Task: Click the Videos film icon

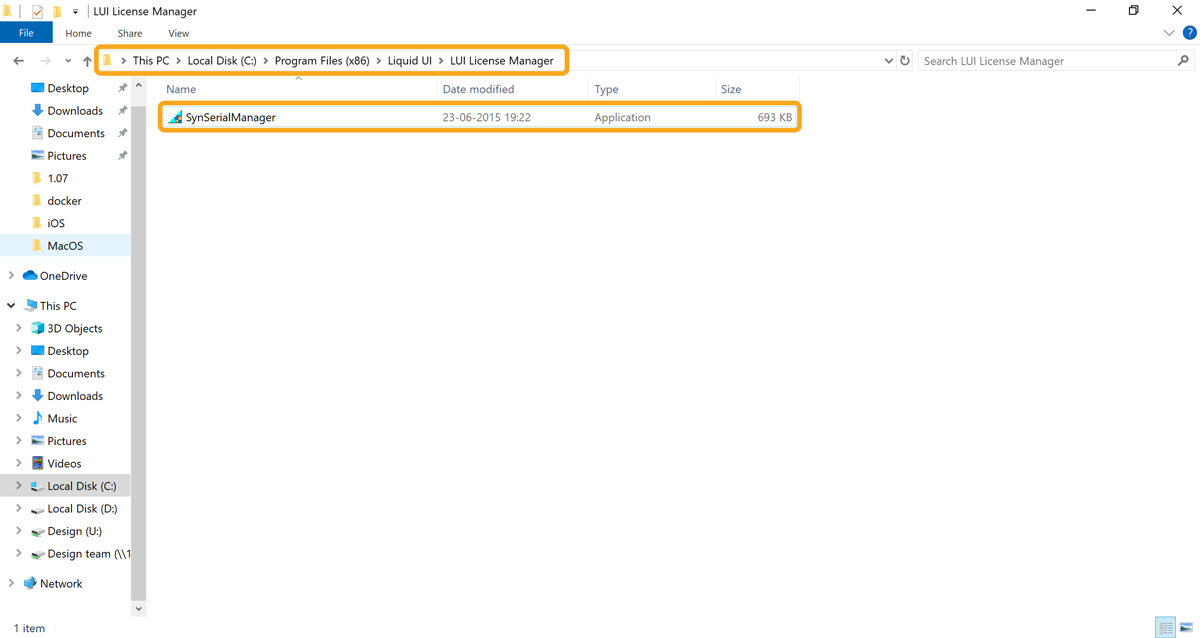Action: pos(38,463)
